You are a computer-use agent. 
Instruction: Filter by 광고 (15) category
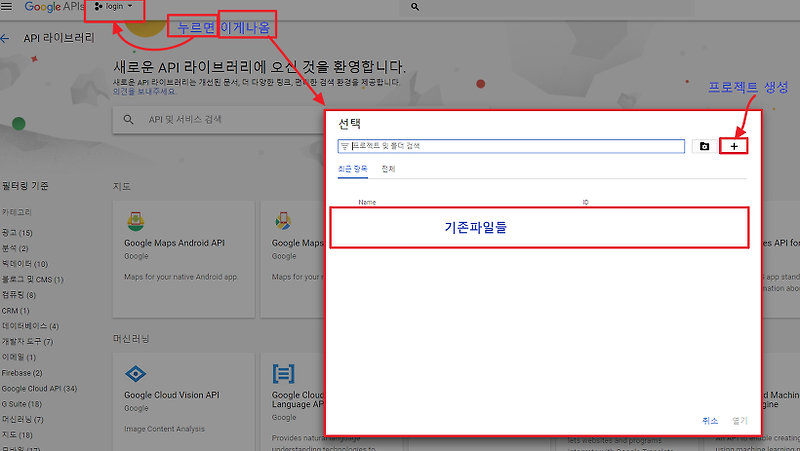pyautogui.click(x=17, y=233)
